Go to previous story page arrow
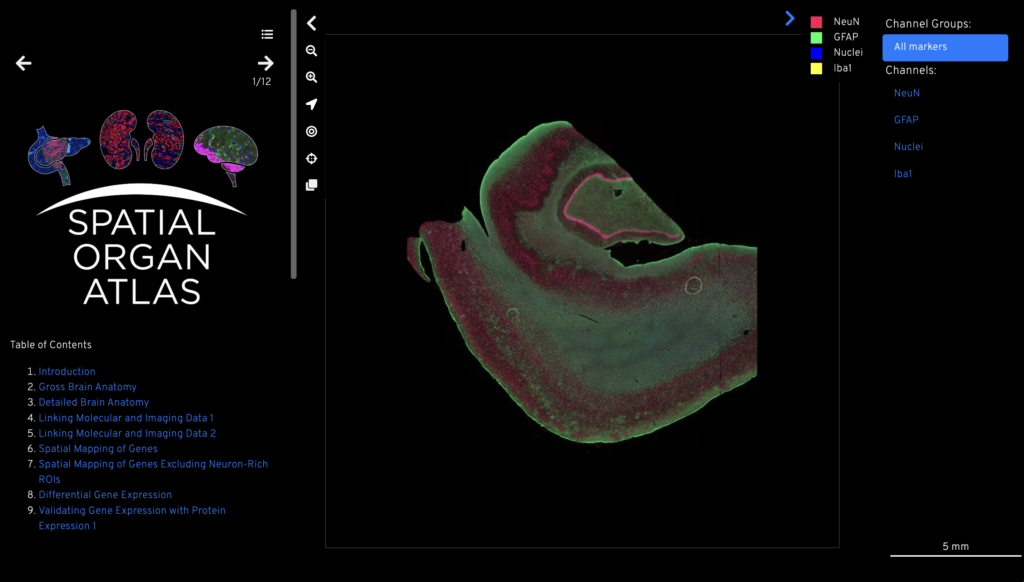This screenshot has height=582, width=1024. [x=24, y=63]
